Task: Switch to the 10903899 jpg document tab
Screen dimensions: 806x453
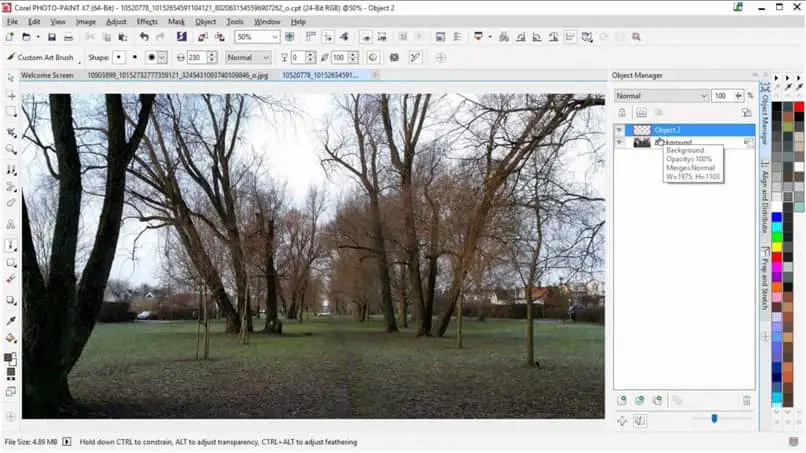Action: click(x=178, y=75)
